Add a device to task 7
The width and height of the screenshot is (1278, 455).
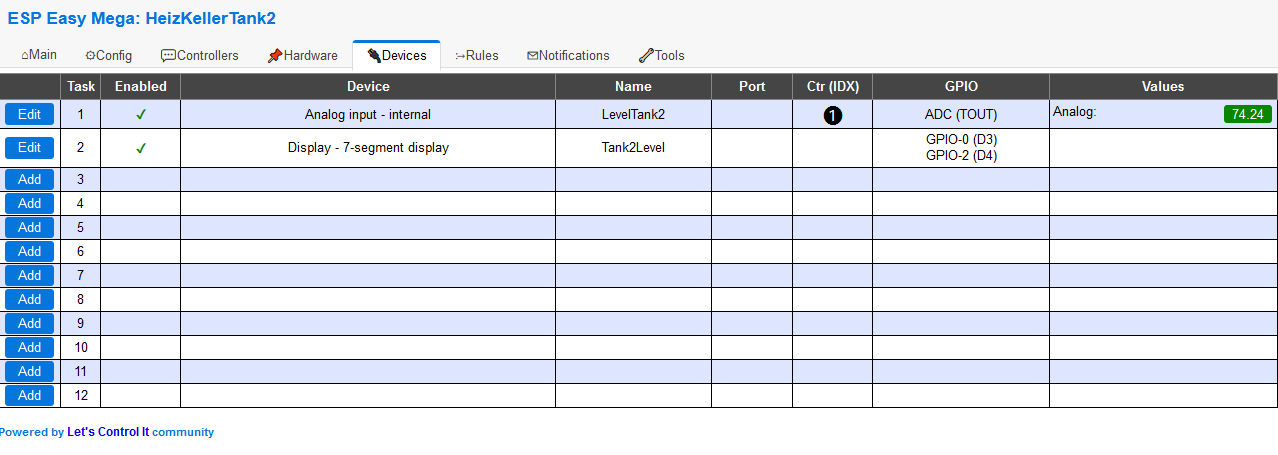click(x=30, y=276)
